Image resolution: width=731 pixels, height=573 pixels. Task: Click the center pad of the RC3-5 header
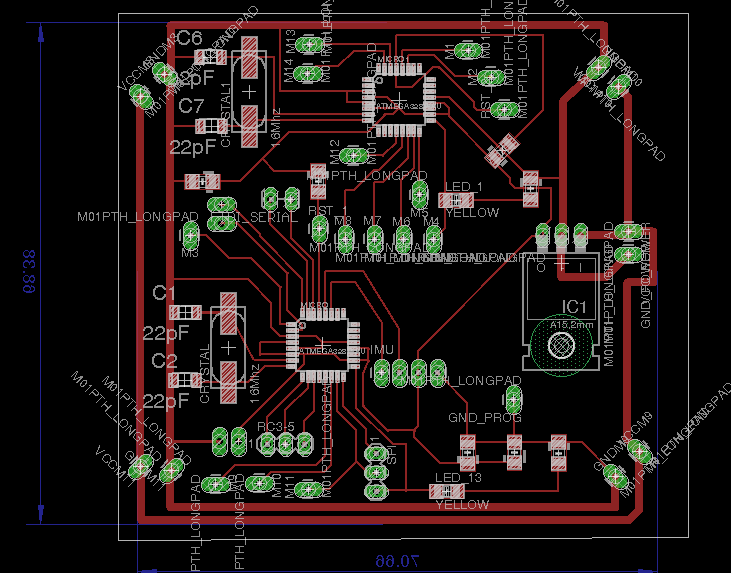(286, 443)
